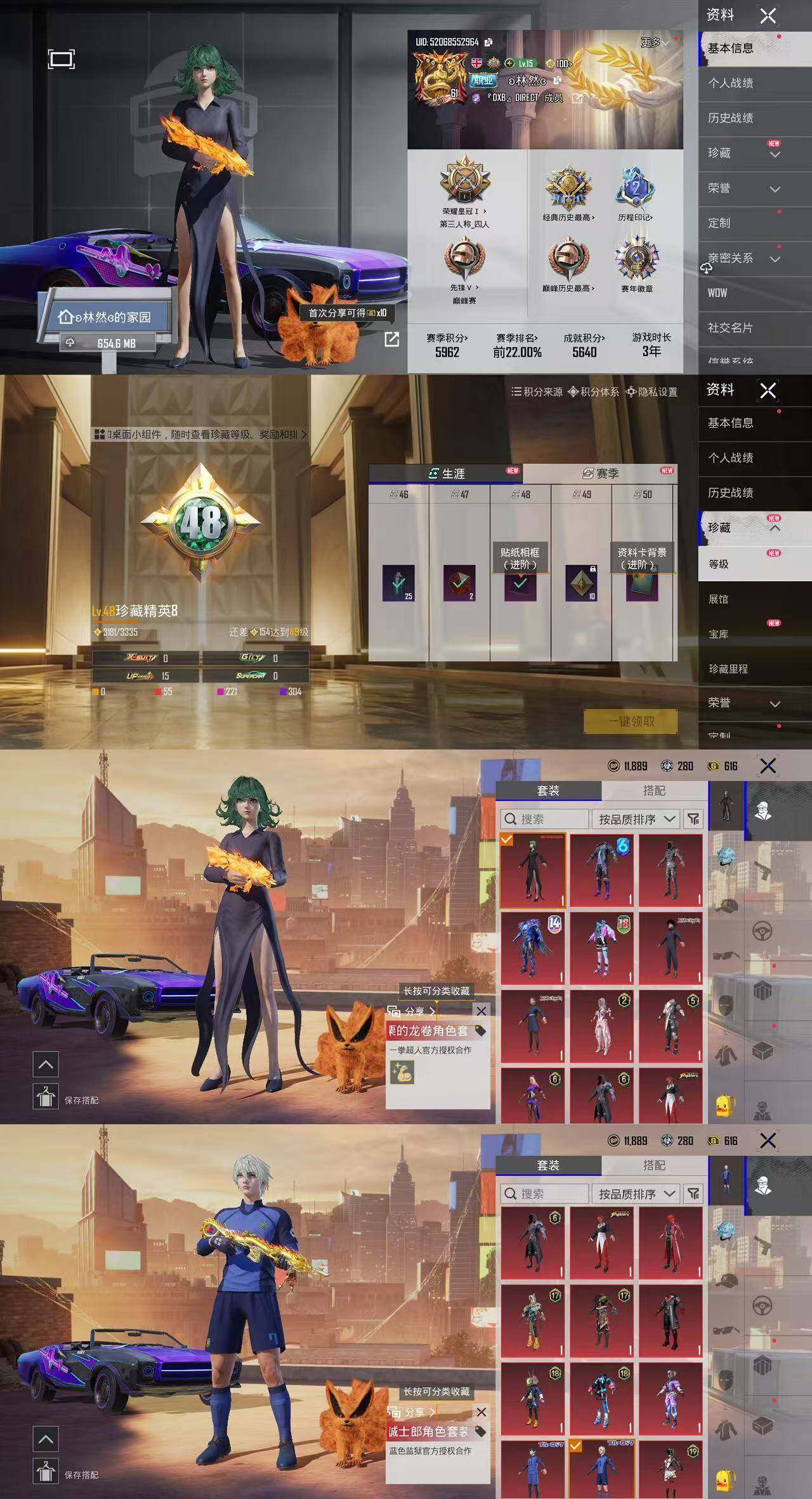Click the 一键领取 claim button

[x=631, y=721]
